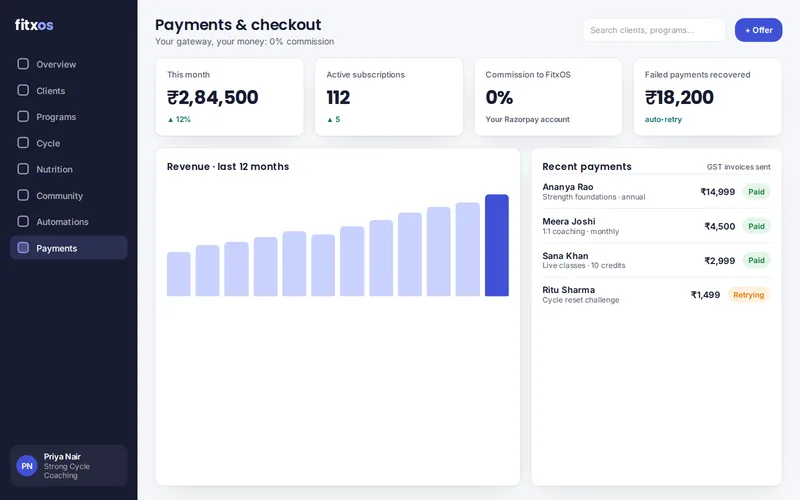Click the ₹1,499 amount
Viewport: 800px width, 500px height.
point(705,295)
